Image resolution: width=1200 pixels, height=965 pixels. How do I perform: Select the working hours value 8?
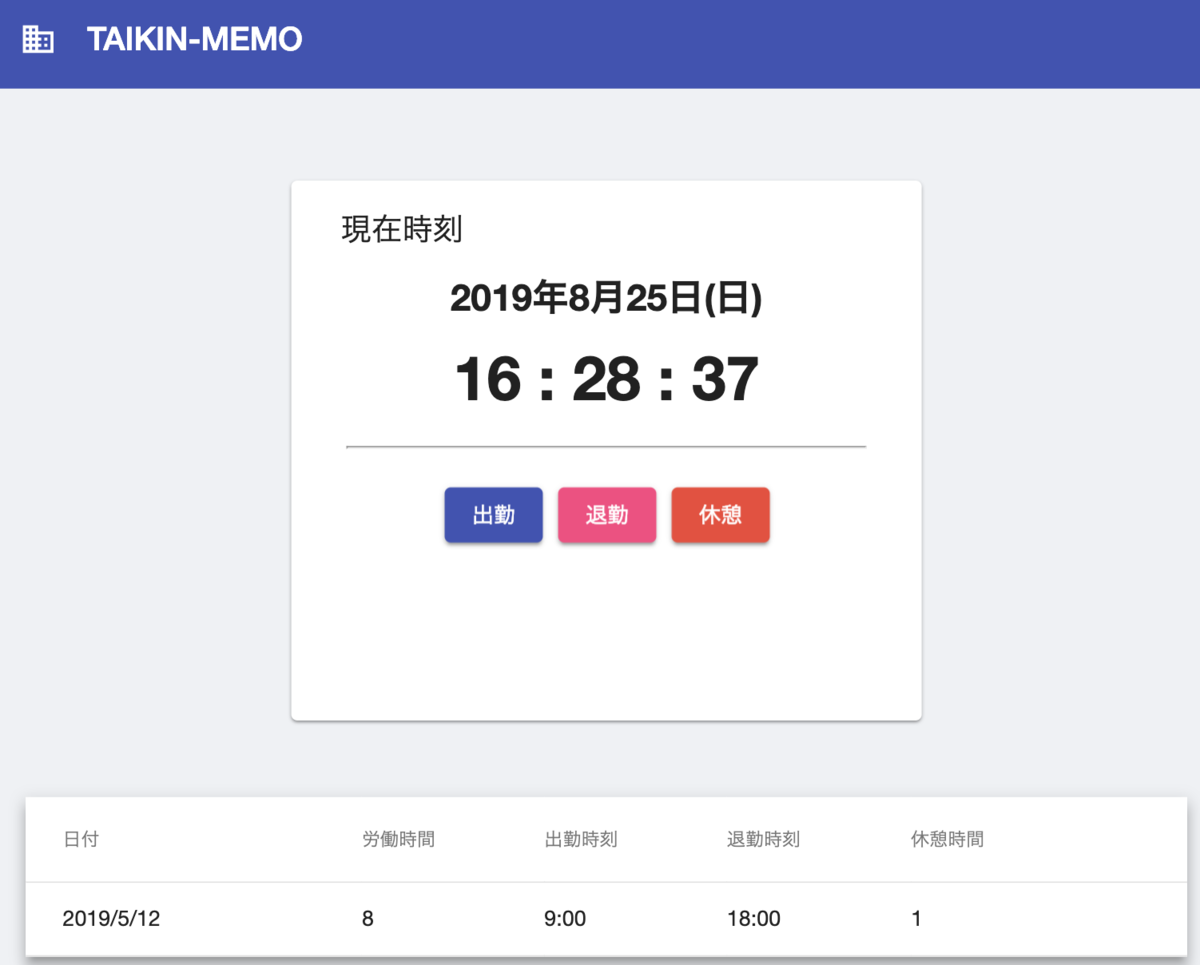click(367, 918)
